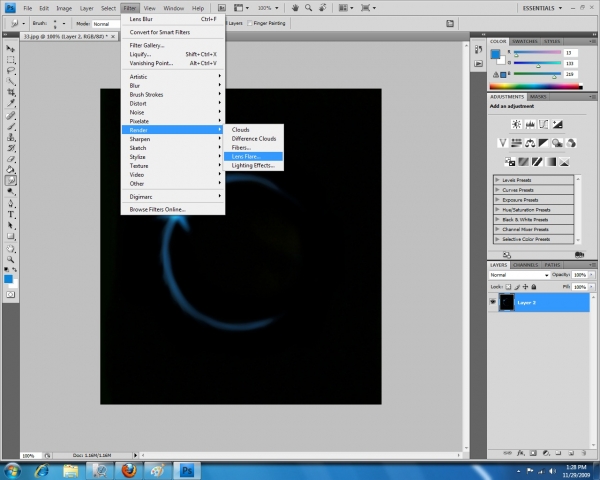The height and width of the screenshot is (480, 600).
Task: Select the Layer 2 thumbnail
Action: pos(507,302)
